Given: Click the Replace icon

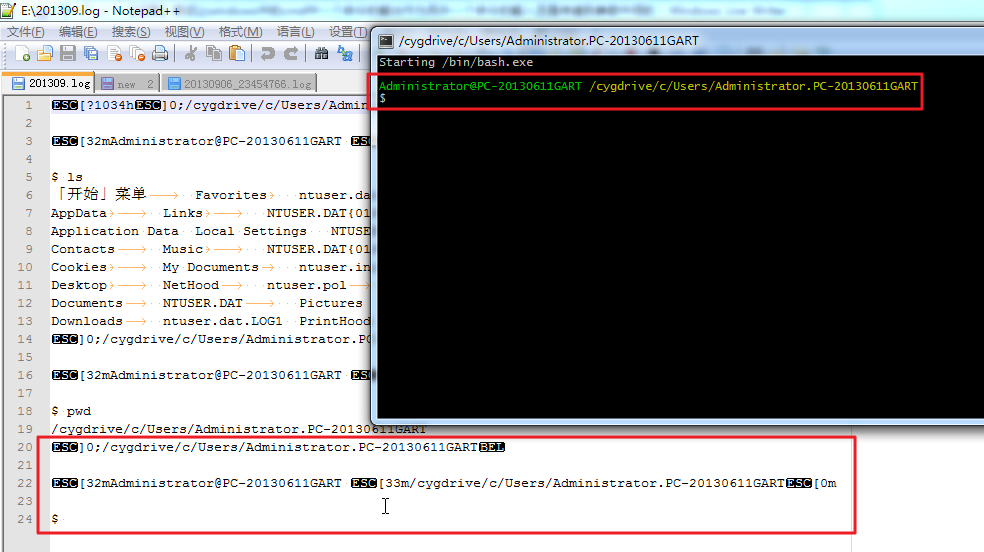Looking at the screenshot, I should coord(345,54).
